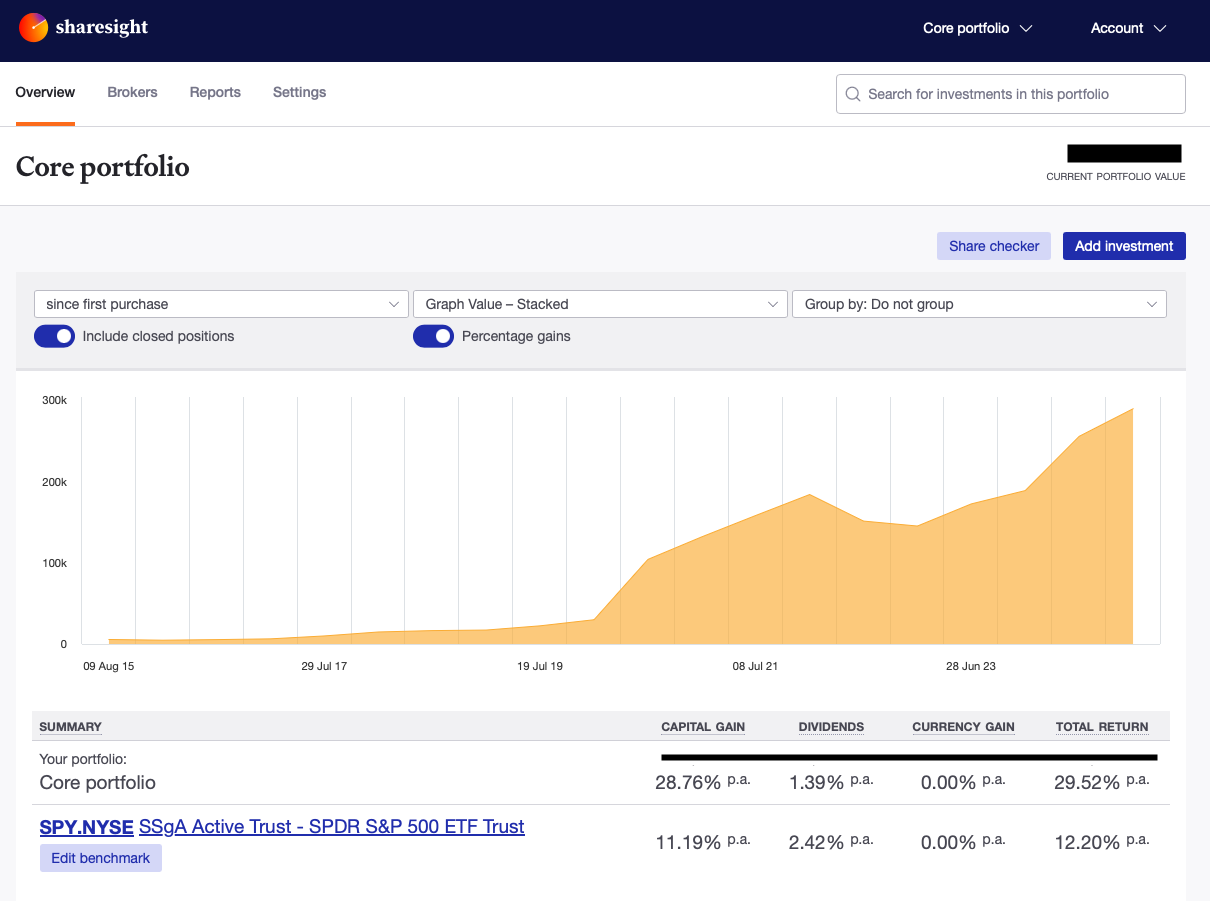Viewport: 1210px width, 901px height.
Task: Click the Share checker button
Action: click(994, 246)
